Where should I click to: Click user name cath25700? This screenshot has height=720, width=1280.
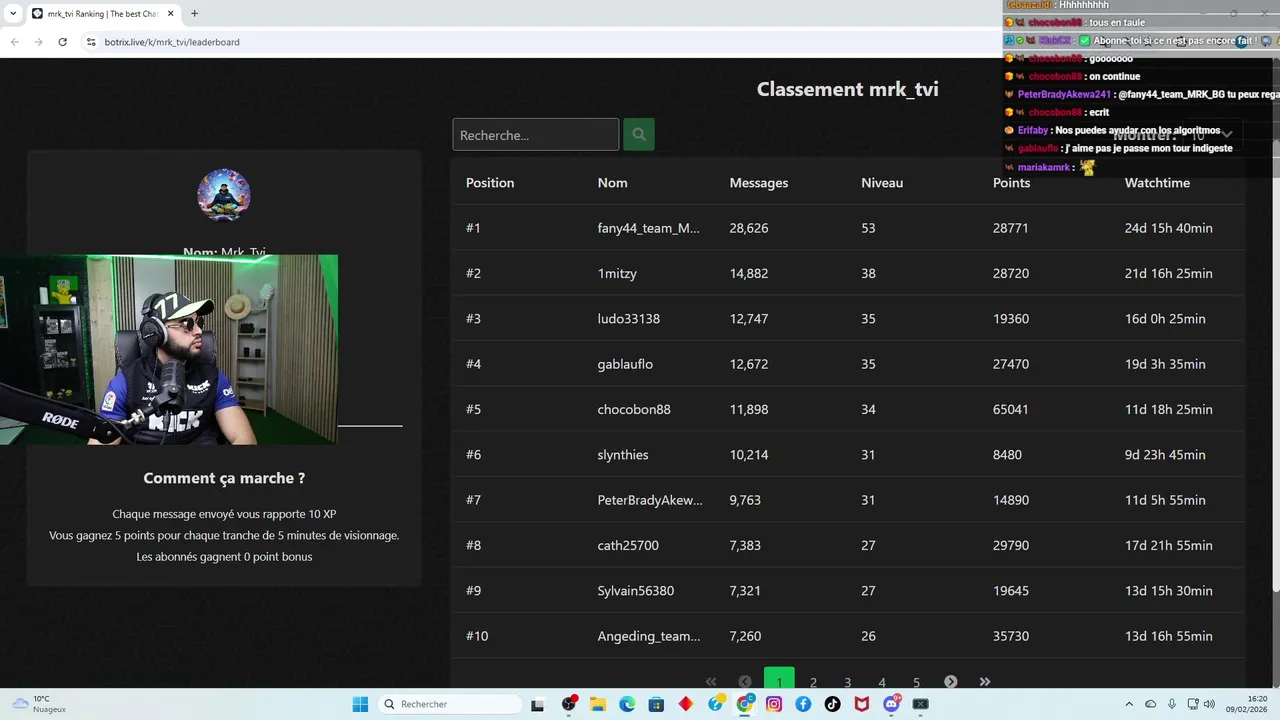click(x=628, y=545)
